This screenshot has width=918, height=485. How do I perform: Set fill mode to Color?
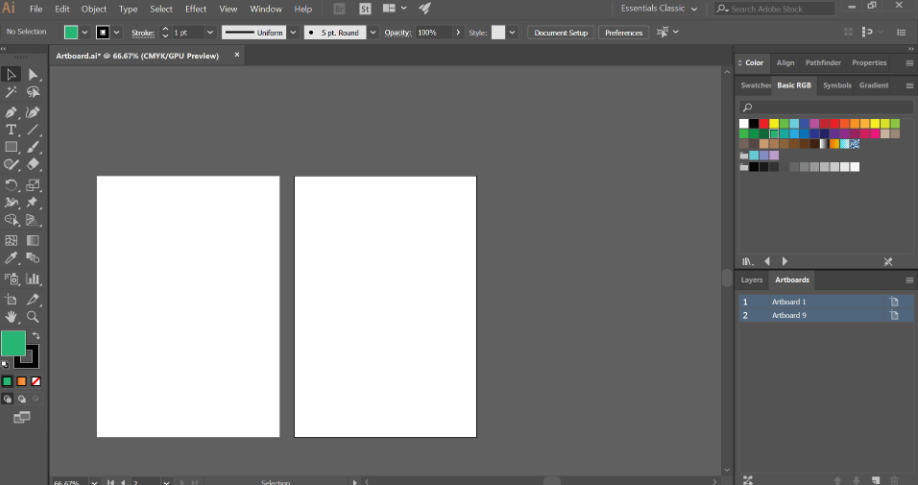7,381
